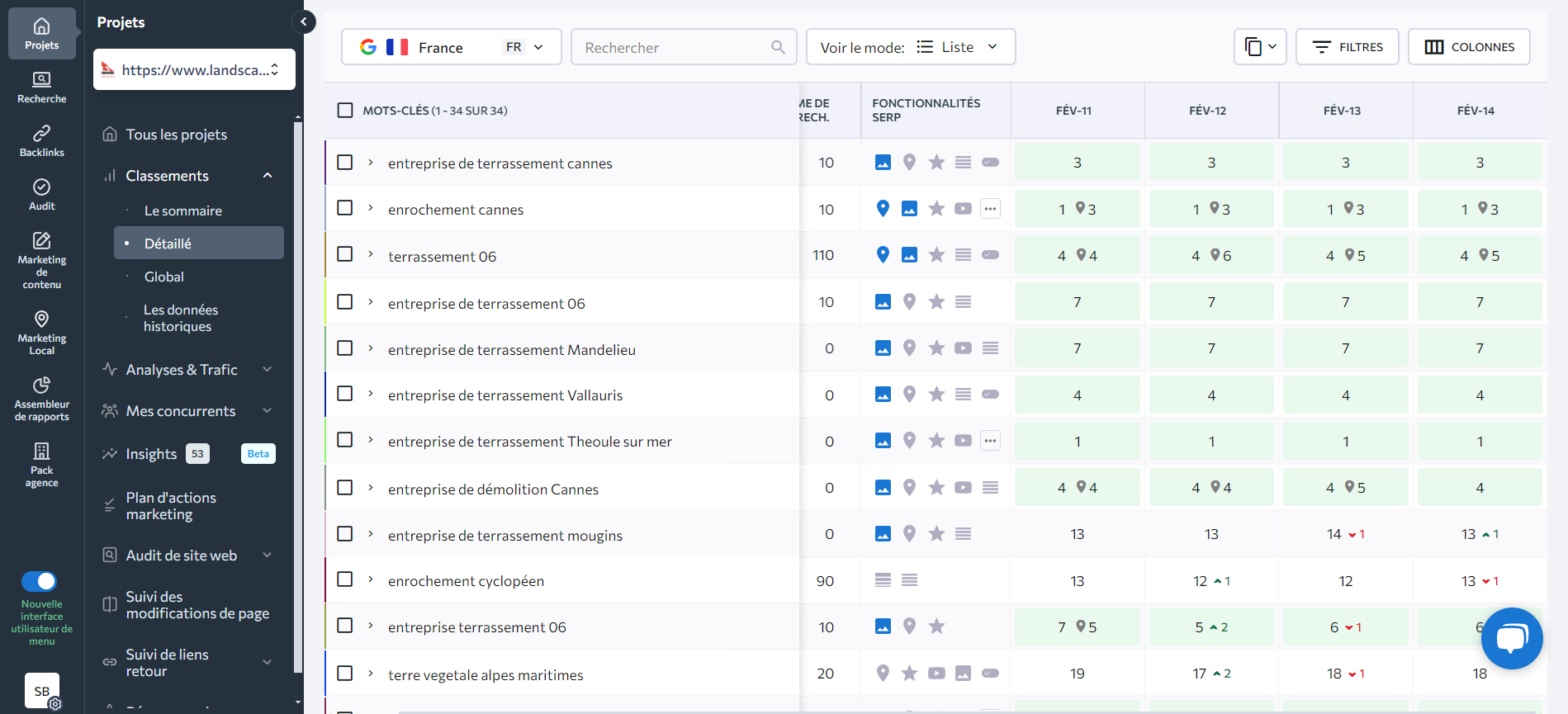Click the live chat bubble icon
Image resolution: width=1568 pixels, height=714 pixels.
pos(1511,638)
